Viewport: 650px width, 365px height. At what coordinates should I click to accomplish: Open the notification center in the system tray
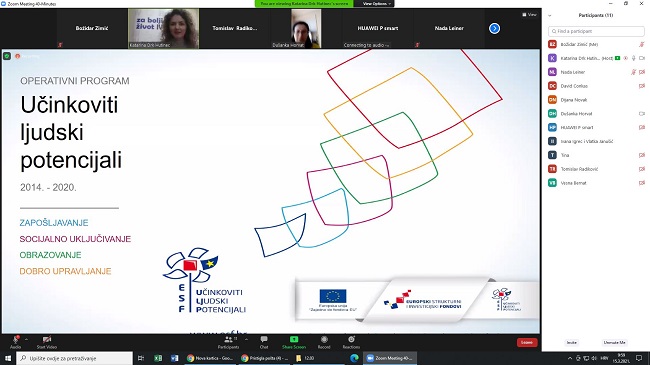click(x=639, y=358)
